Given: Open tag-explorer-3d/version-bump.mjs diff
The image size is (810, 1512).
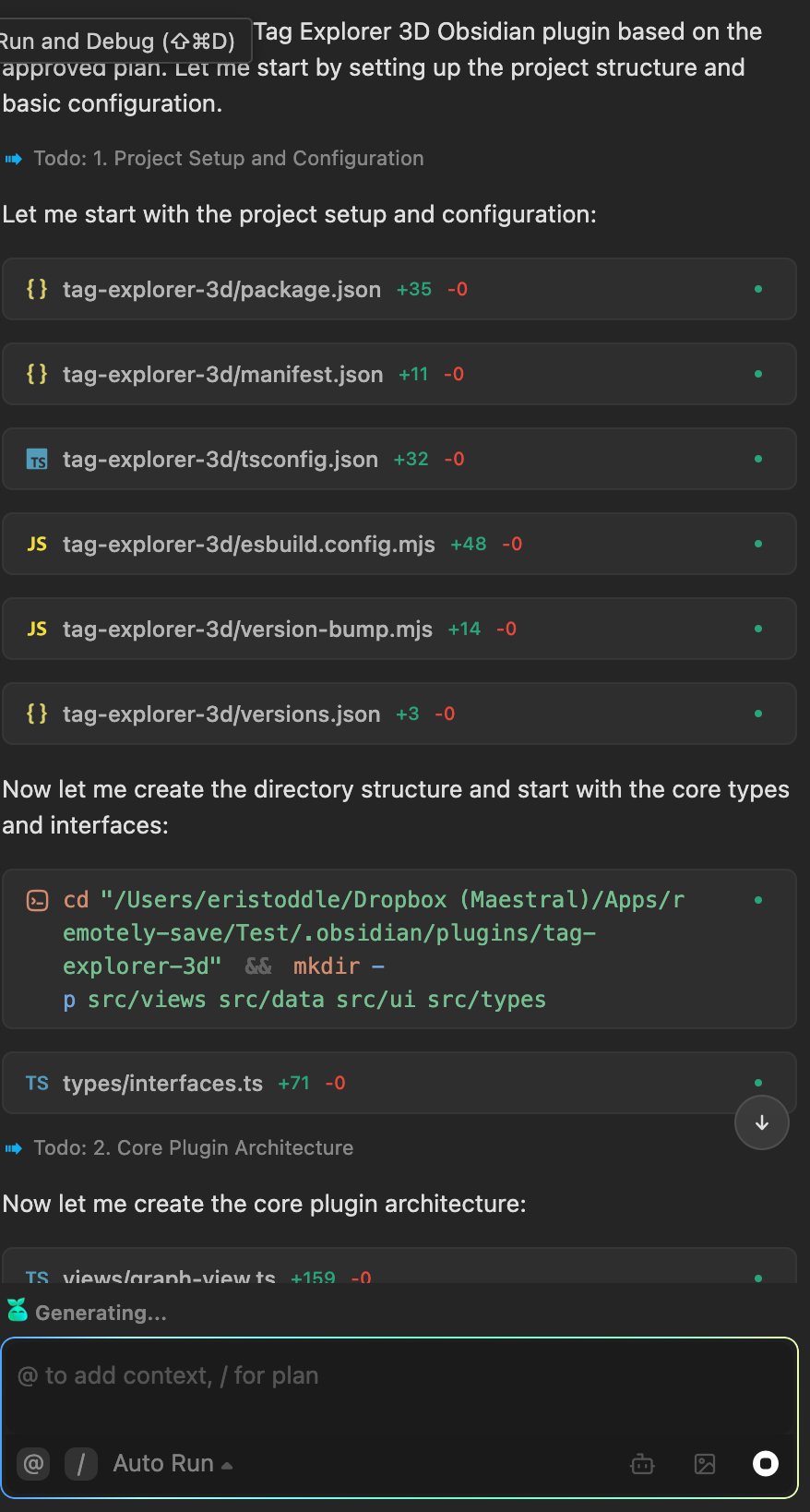Looking at the screenshot, I should pos(247,630).
